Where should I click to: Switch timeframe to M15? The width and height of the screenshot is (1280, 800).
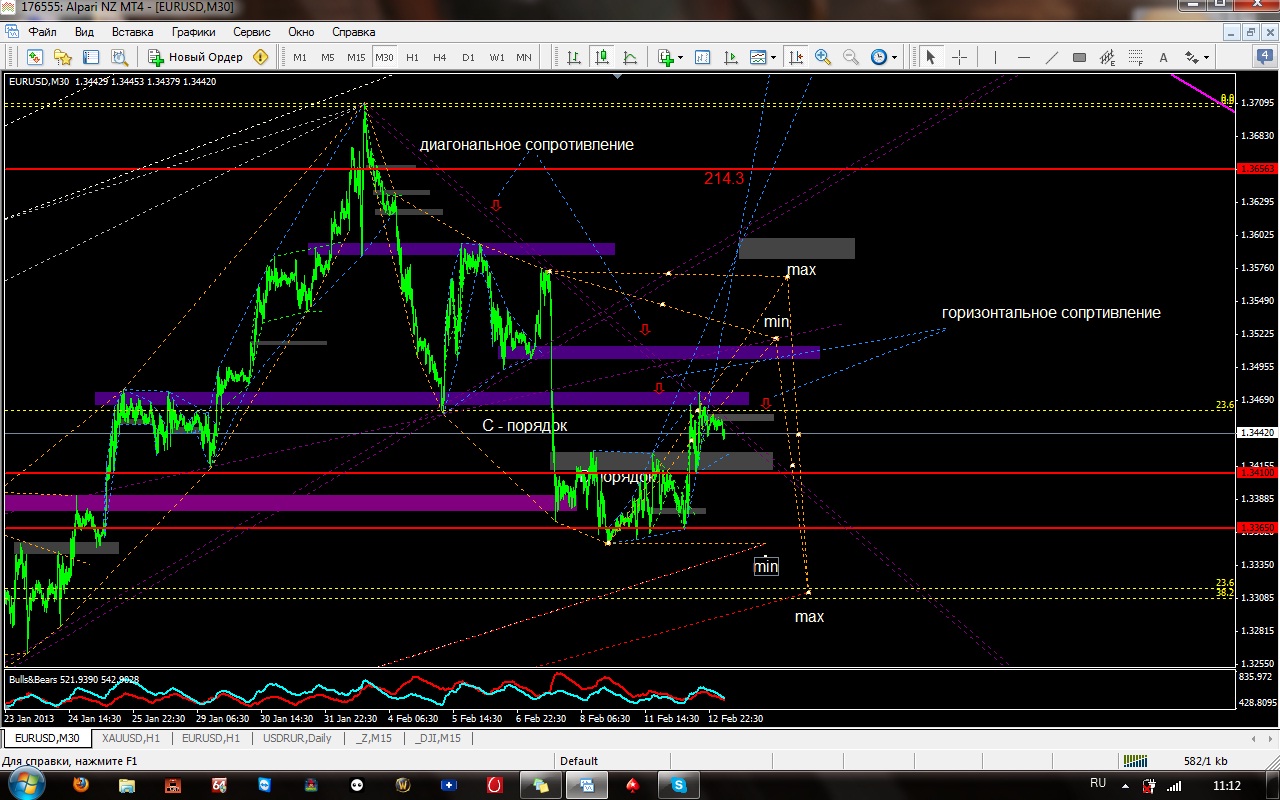(356, 57)
